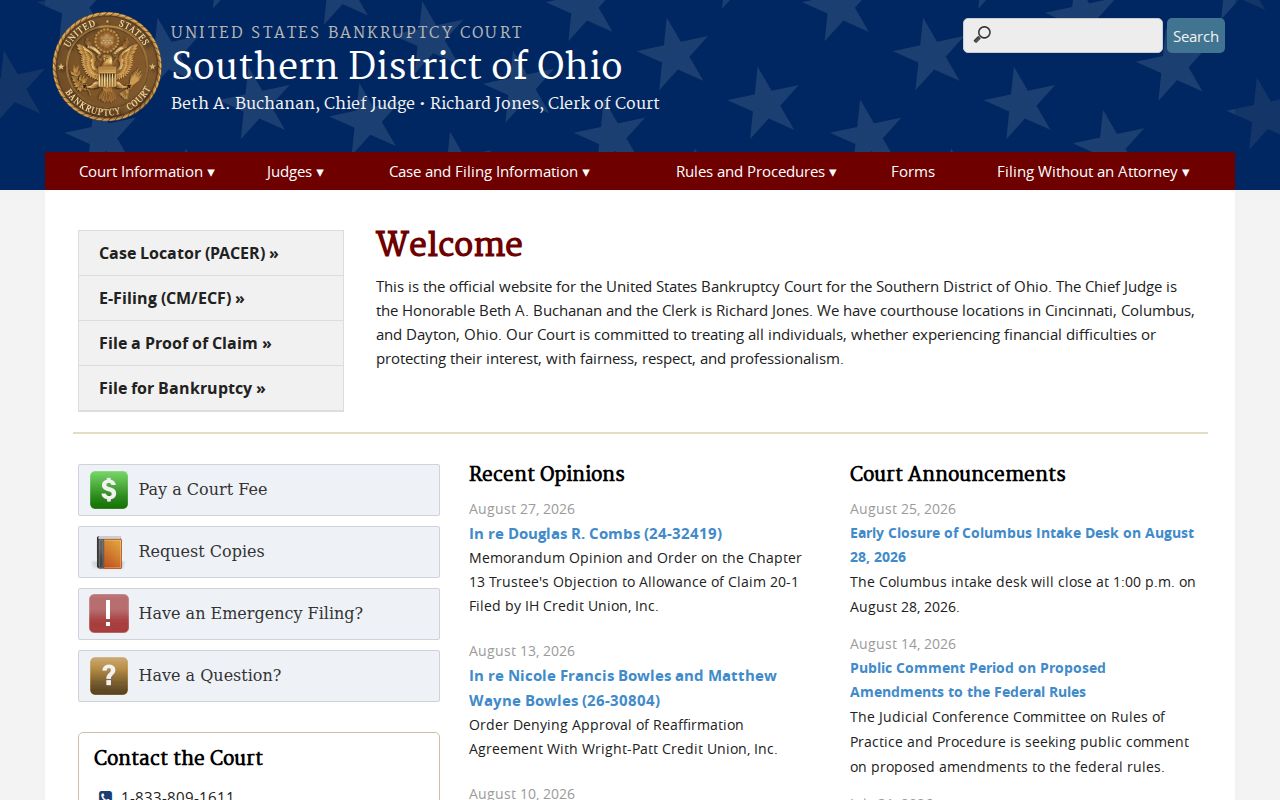Click the Court Announcements heading
The width and height of the screenshot is (1280, 800).
[x=958, y=474]
